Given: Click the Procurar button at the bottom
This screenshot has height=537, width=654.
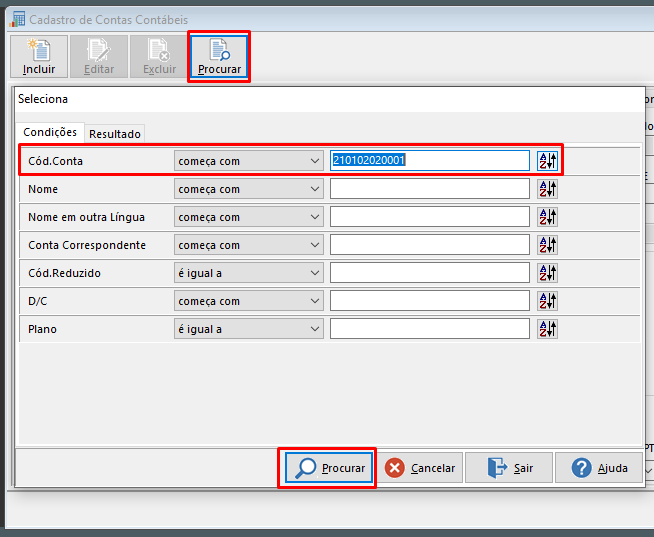Looking at the screenshot, I should click(x=329, y=468).
